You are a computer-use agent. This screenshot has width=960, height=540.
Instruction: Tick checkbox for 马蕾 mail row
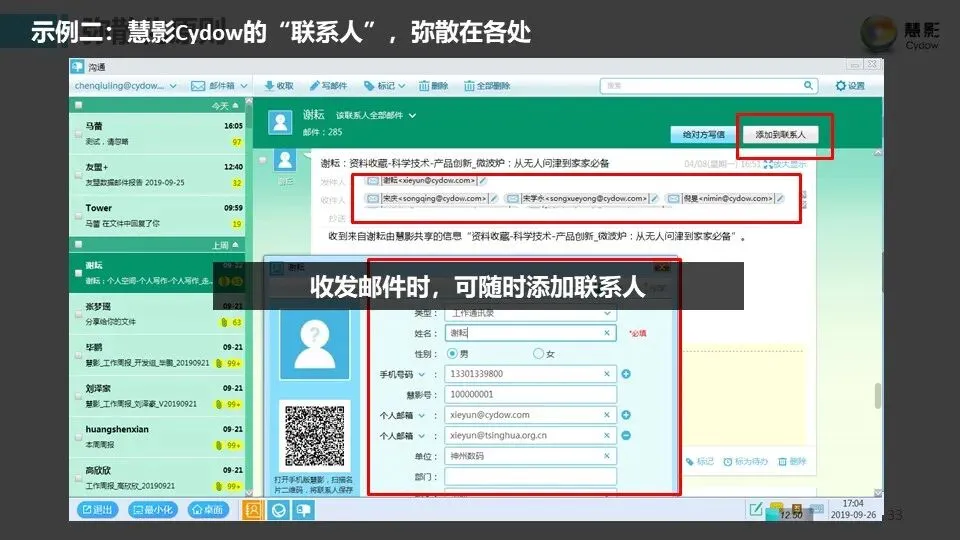click(78, 134)
